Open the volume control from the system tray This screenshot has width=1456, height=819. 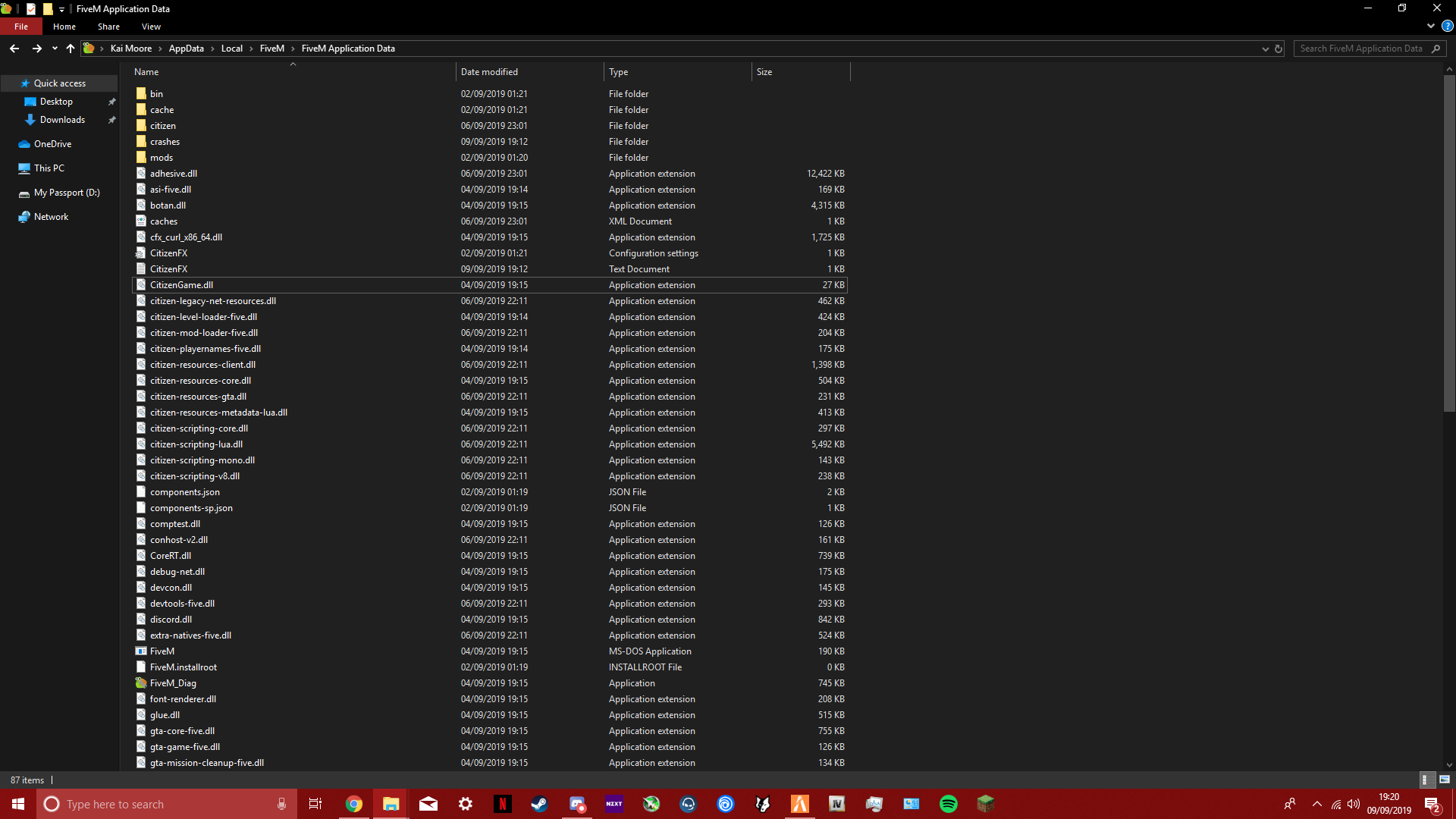click(1354, 804)
